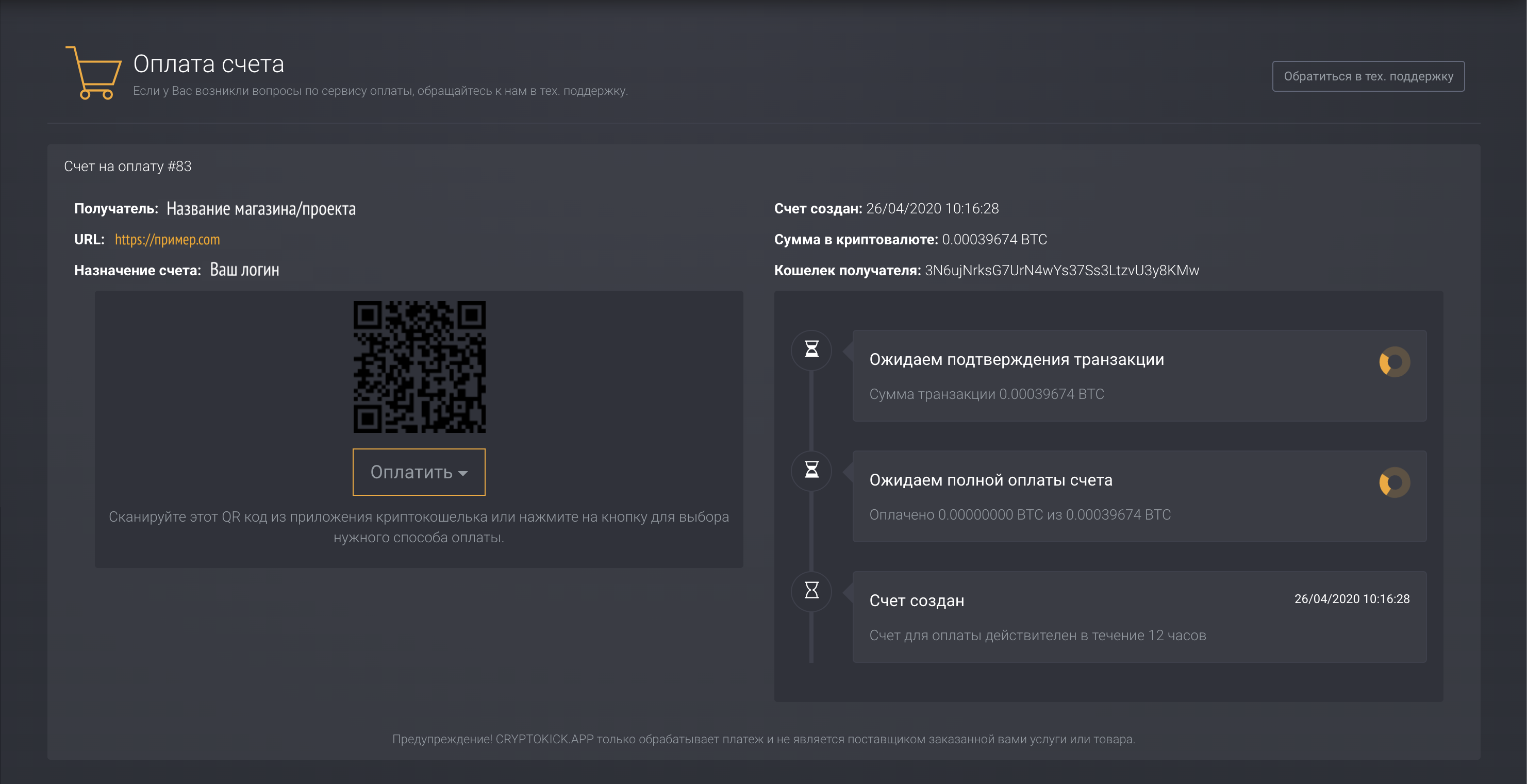The height and width of the screenshot is (784, 1527).
Task: Open the https://пример.com link
Action: pyautogui.click(x=167, y=239)
